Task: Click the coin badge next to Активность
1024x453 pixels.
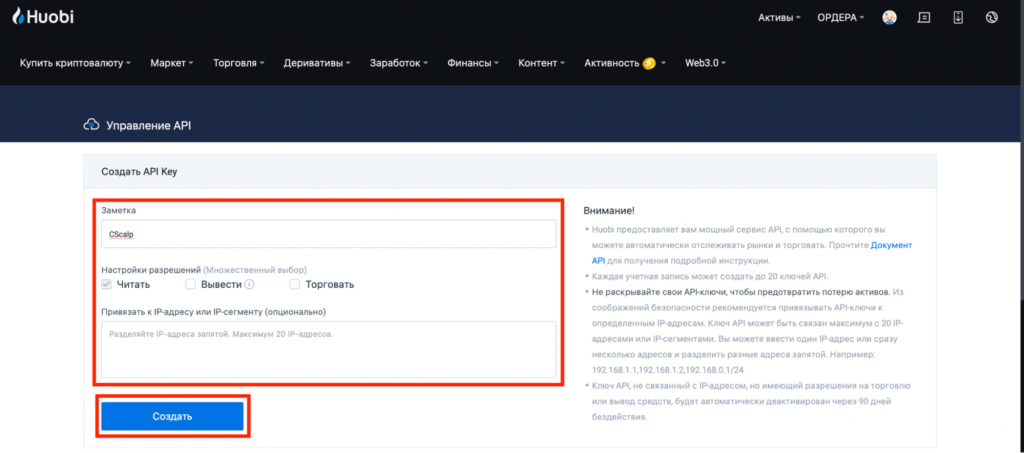Action: coord(649,63)
